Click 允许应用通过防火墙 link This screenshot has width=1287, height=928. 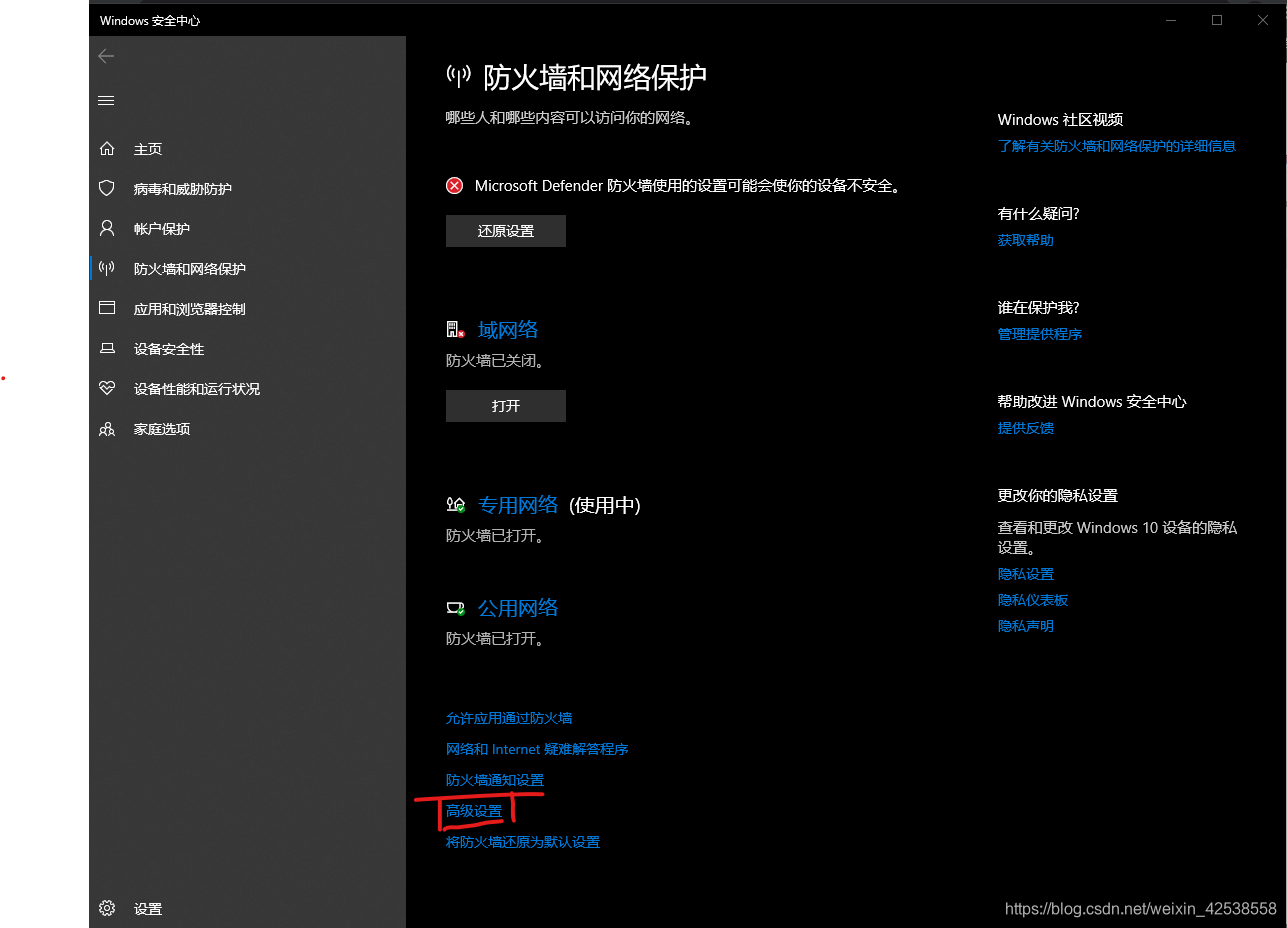[x=509, y=718]
